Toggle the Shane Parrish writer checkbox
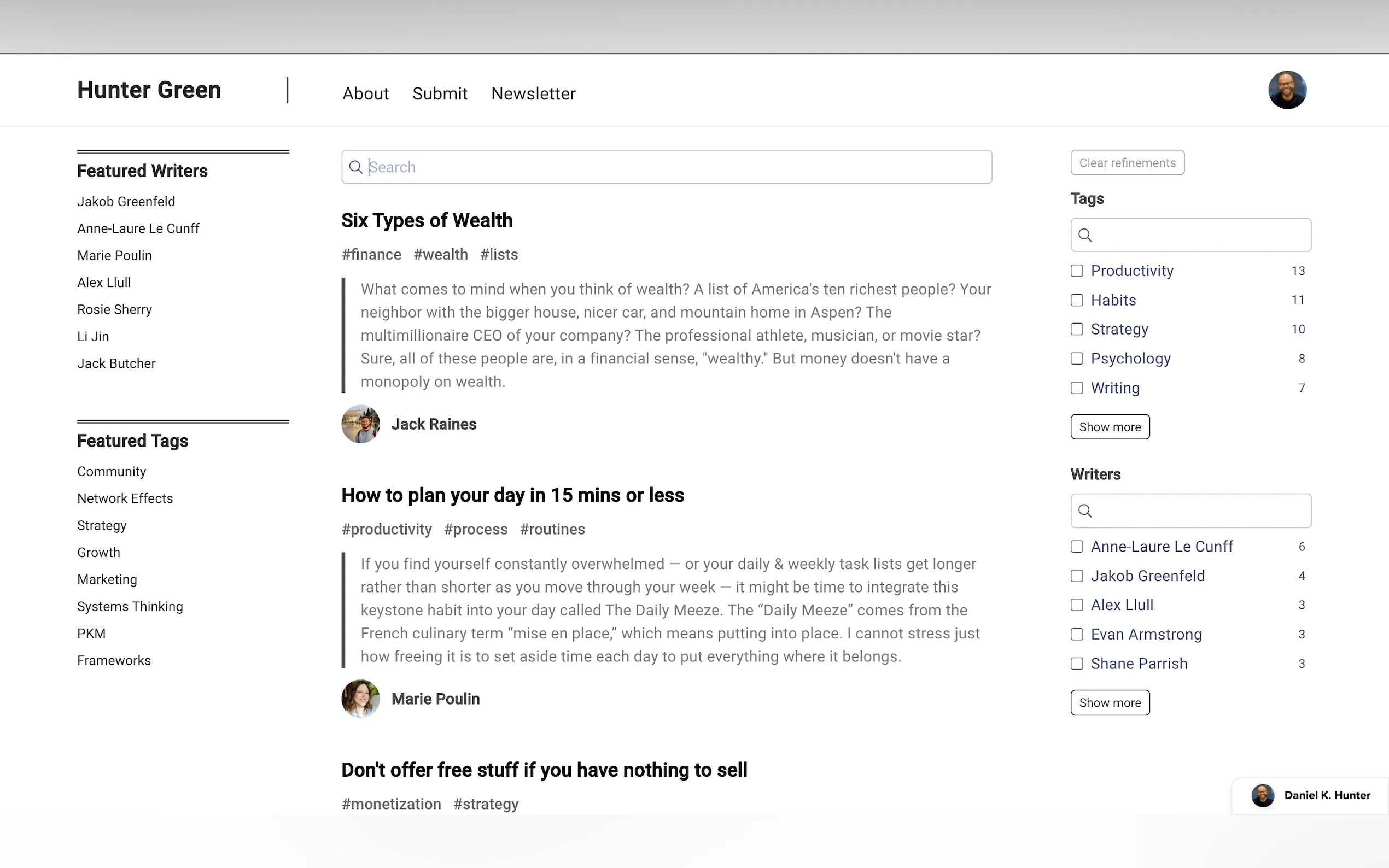Image resolution: width=1389 pixels, height=868 pixels. tap(1077, 664)
